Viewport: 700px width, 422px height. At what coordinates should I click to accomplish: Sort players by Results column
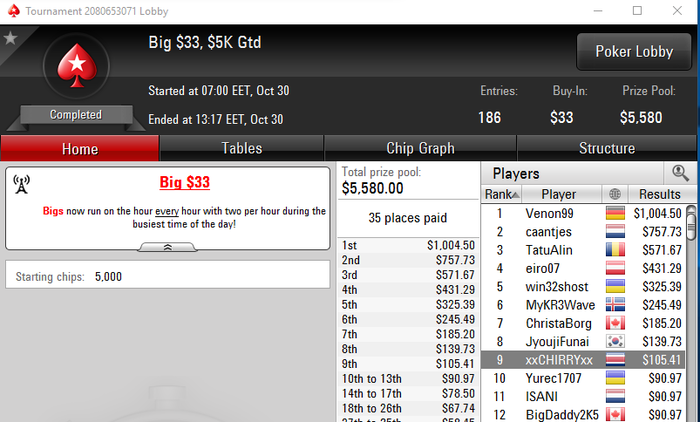coord(662,194)
